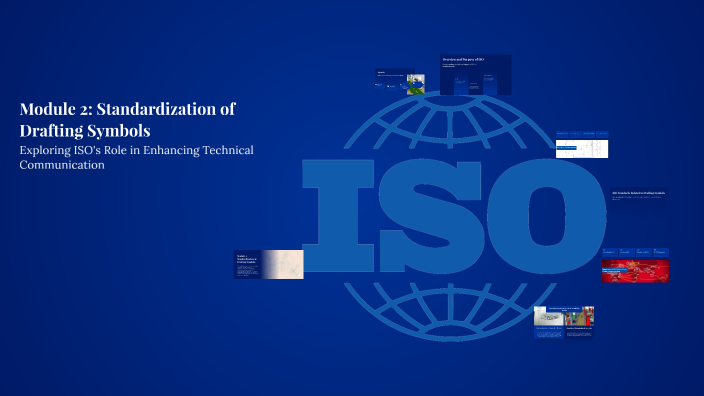
Task: Click the tall columns in the Overview slide
Action: coord(475,85)
